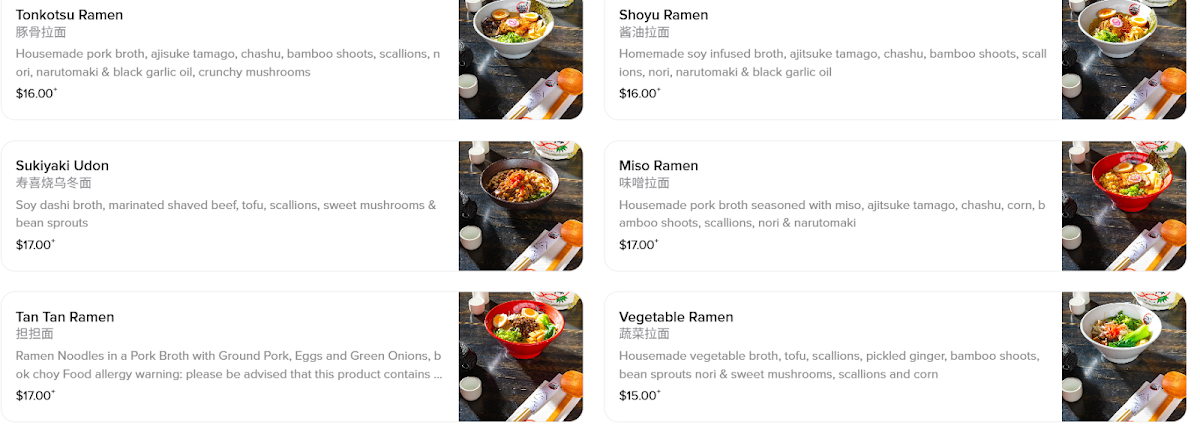Click the Miso Ramen ingredients description
Image resolution: width=1200 pixels, height=425 pixels.
point(831,214)
